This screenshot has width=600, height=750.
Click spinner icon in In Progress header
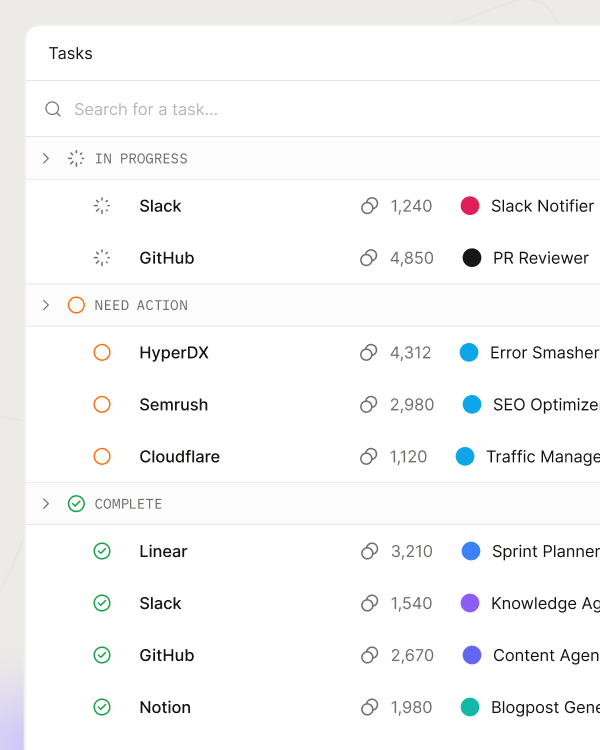click(76, 158)
